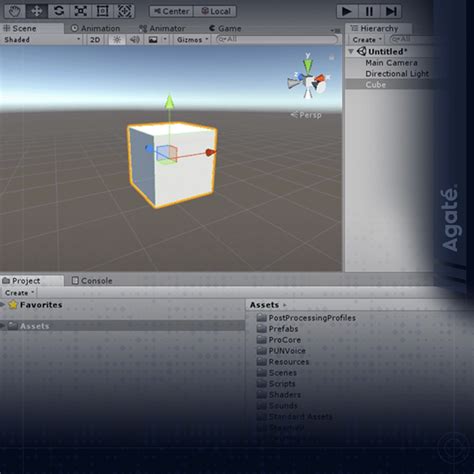
Task: Open the Gizmos dropdown
Action: pos(192,40)
